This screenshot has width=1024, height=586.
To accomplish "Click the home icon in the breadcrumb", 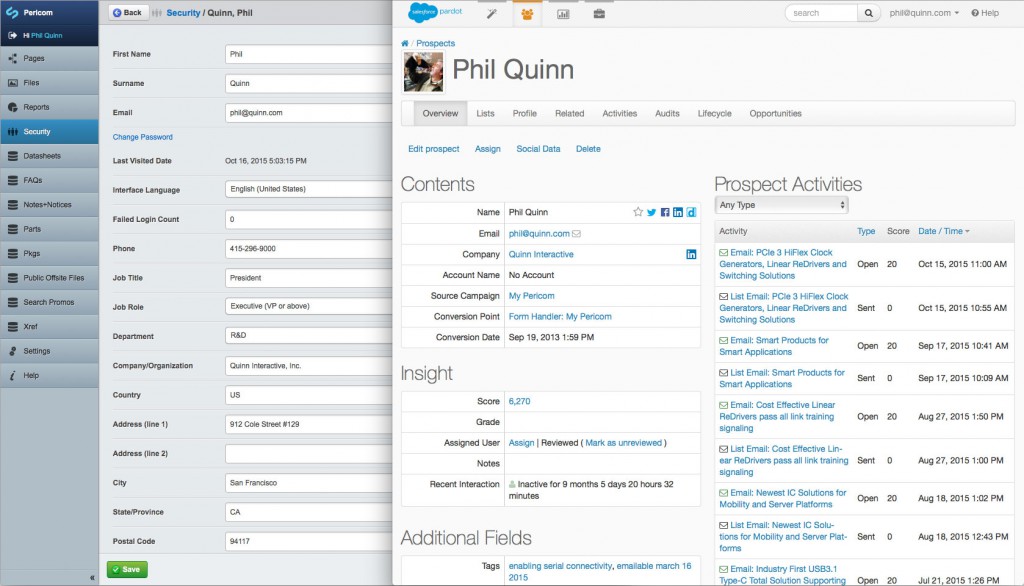I will coord(405,44).
